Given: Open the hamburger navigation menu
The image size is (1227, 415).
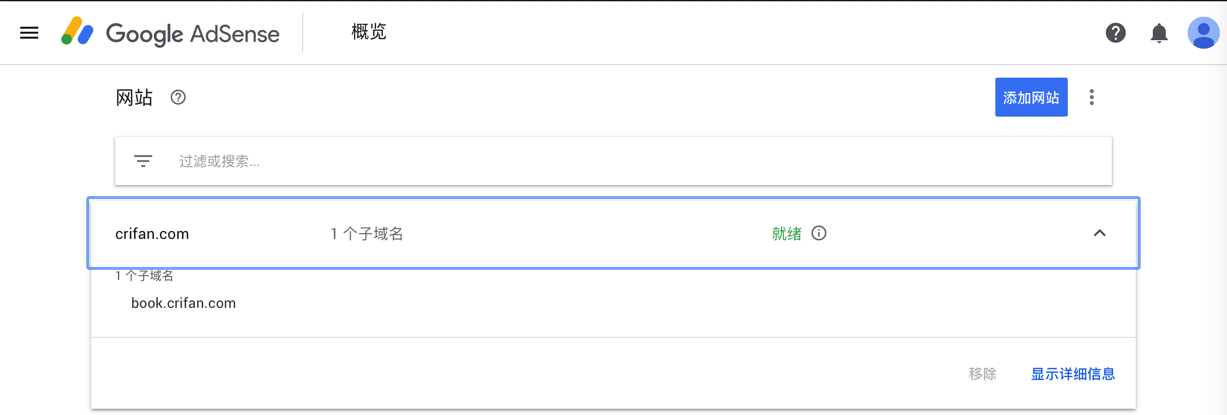Looking at the screenshot, I should [29, 33].
